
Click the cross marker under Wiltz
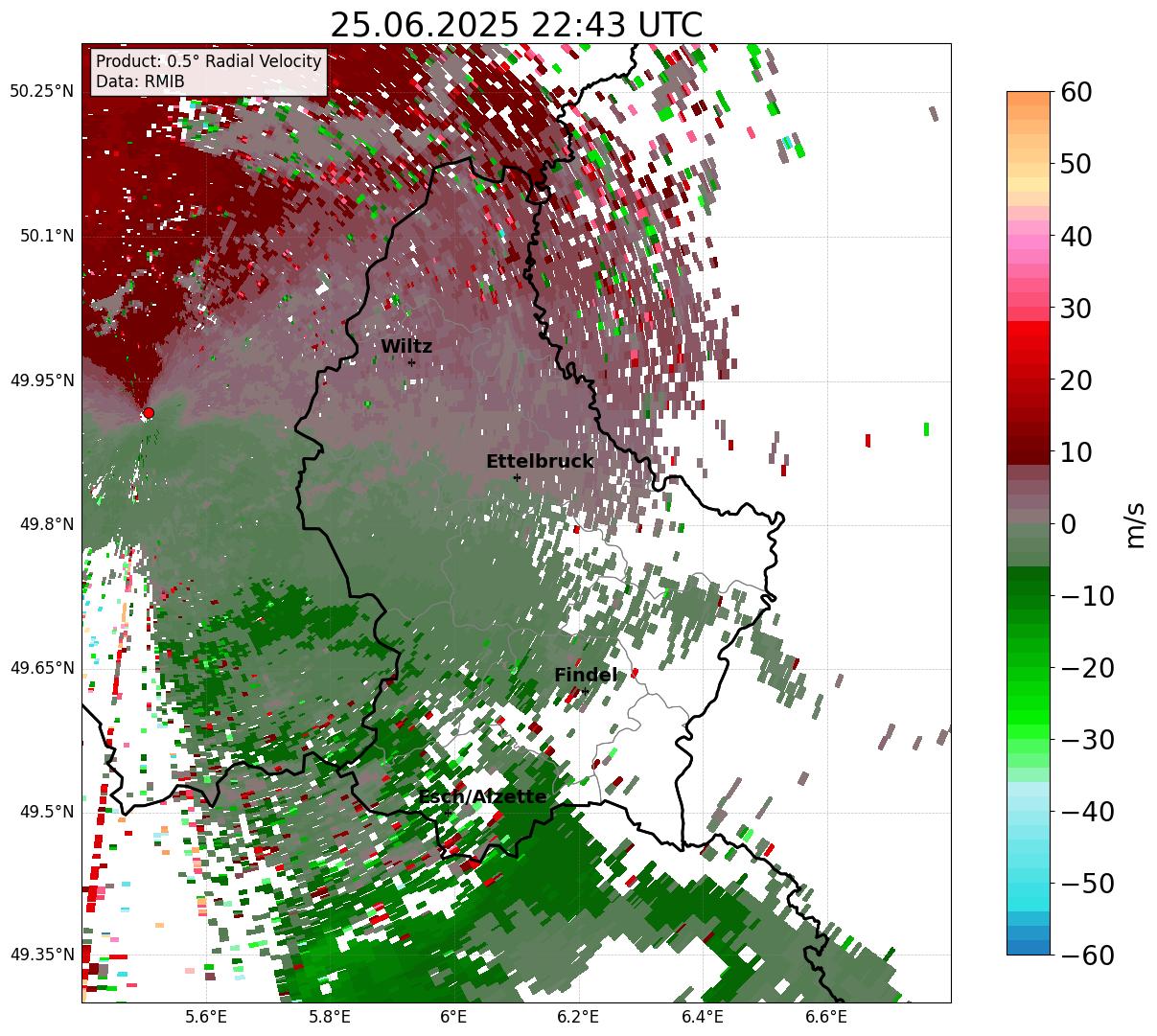[411, 363]
